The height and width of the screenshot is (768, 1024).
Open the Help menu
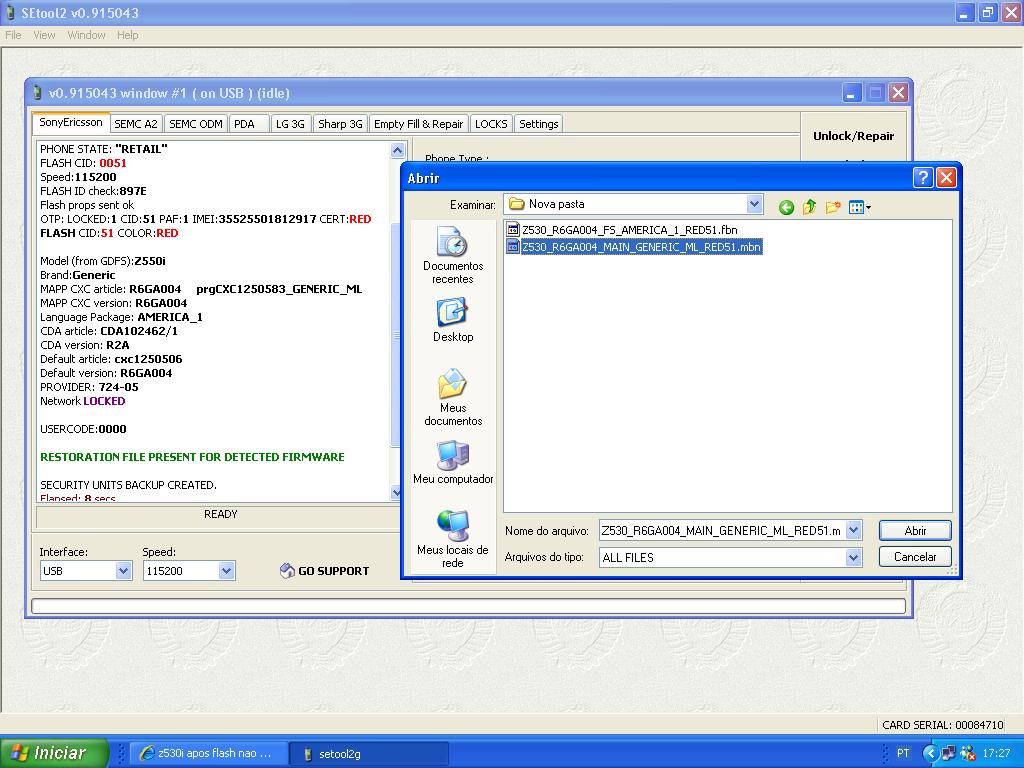pos(127,35)
